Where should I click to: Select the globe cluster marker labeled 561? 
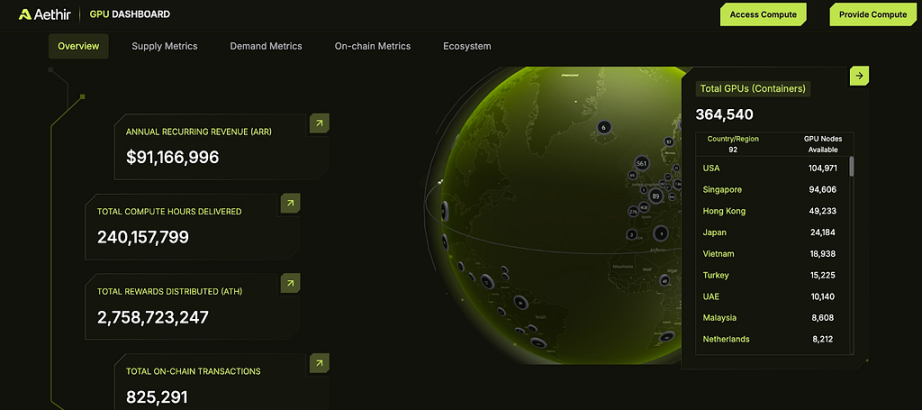(x=642, y=163)
